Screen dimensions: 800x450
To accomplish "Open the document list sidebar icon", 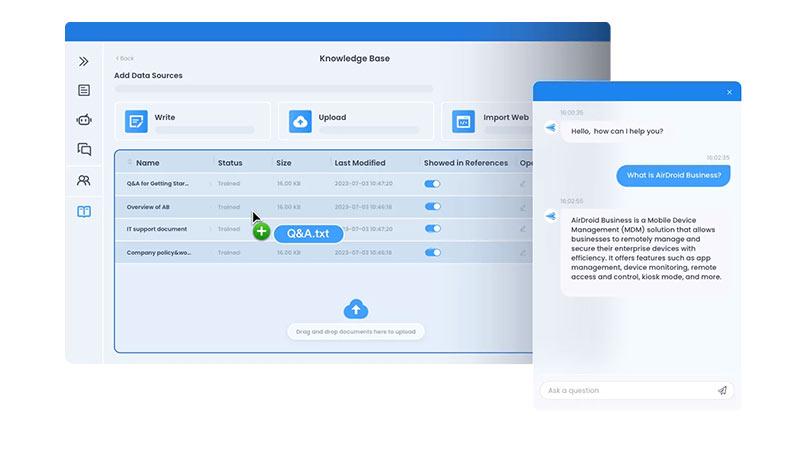I will tap(84, 90).
